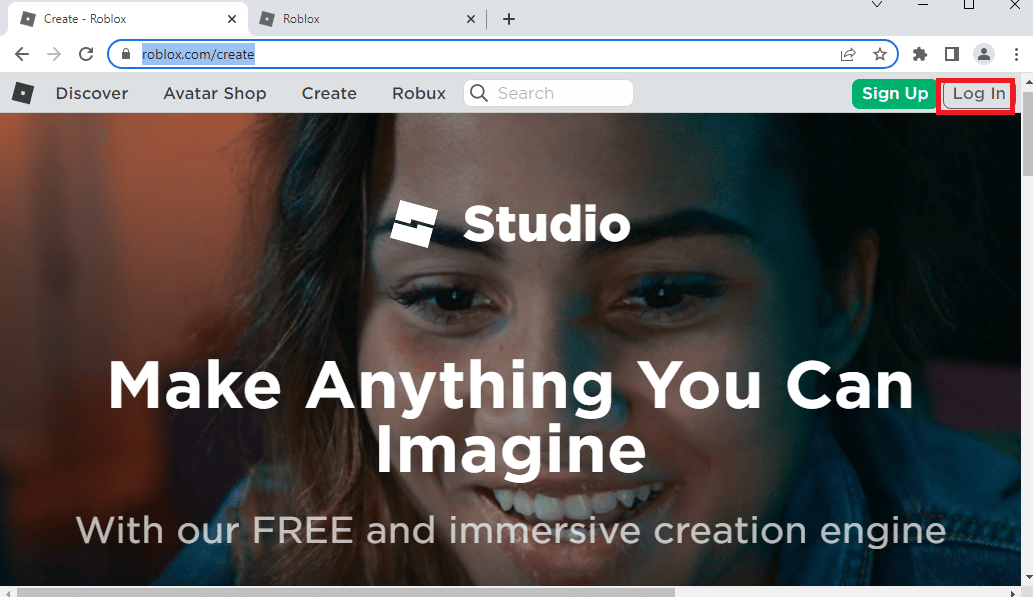Close the second Roblox tab
This screenshot has height=597, width=1033.
point(470,19)
